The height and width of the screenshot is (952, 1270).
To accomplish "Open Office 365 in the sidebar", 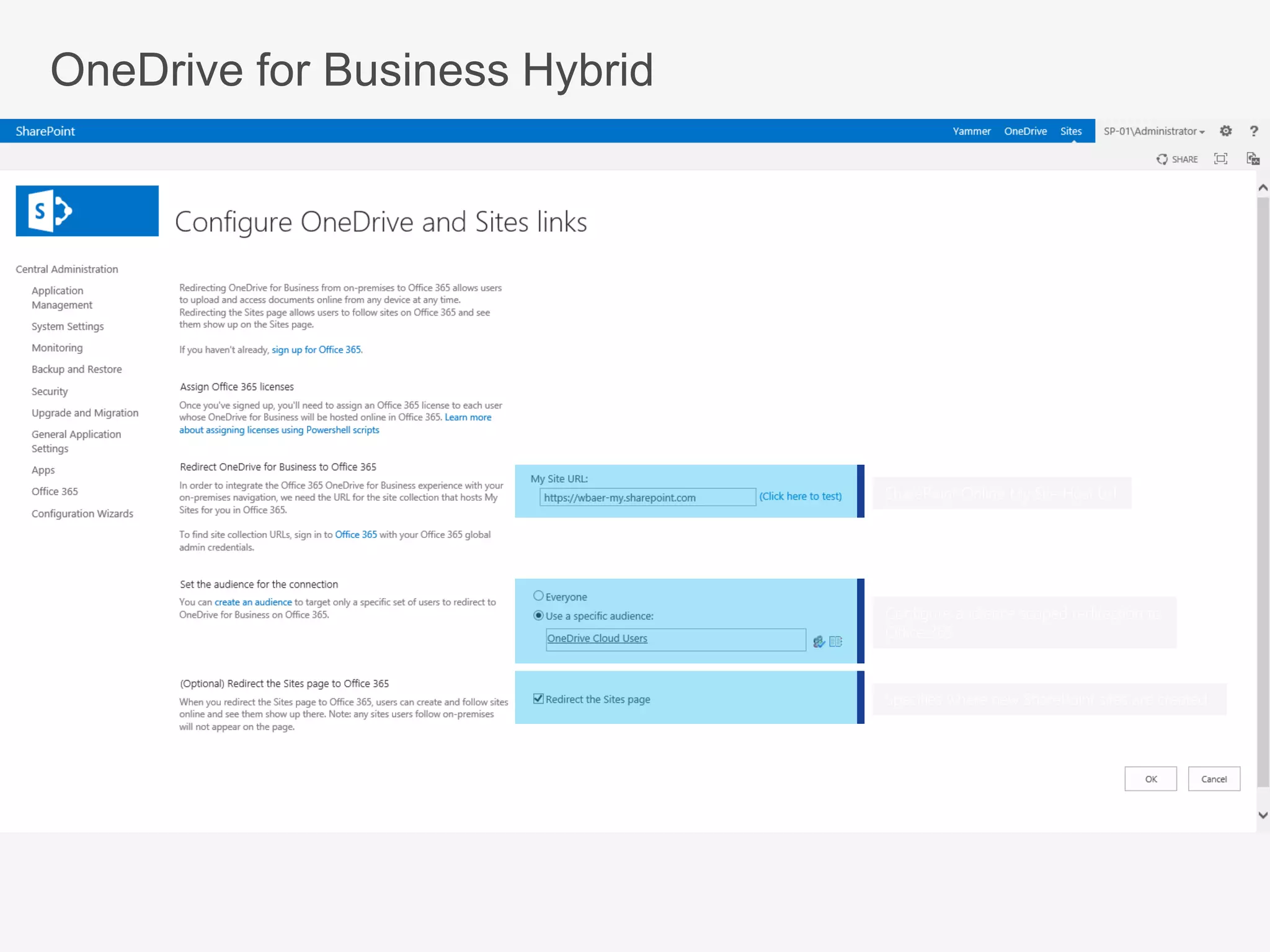I will tap(55, 491).
